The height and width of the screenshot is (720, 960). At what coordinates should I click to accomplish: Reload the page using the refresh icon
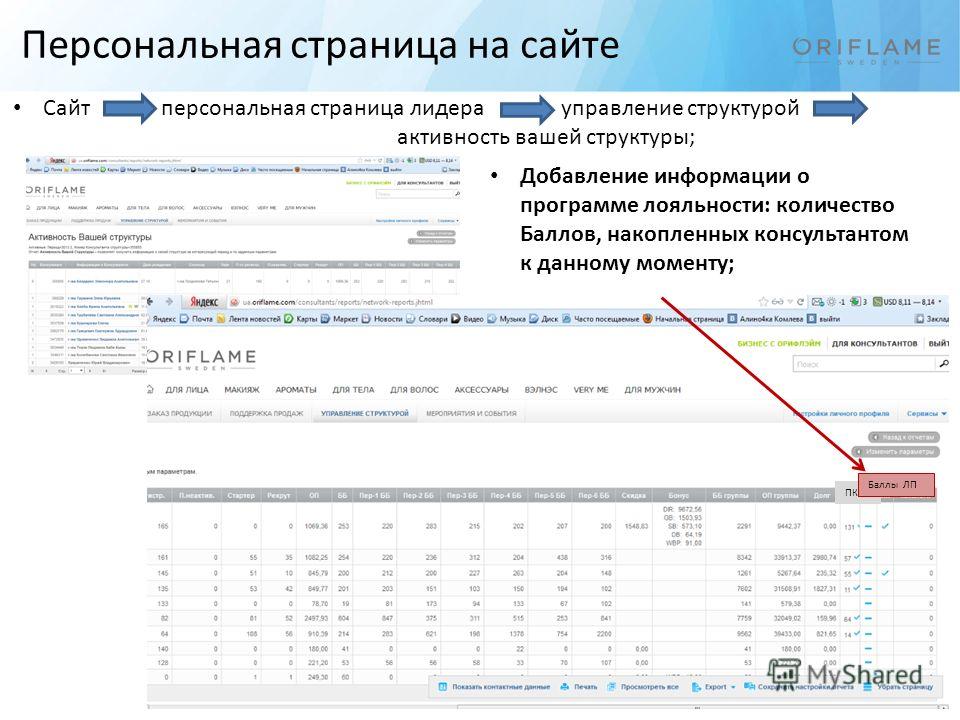coord(800,302)
